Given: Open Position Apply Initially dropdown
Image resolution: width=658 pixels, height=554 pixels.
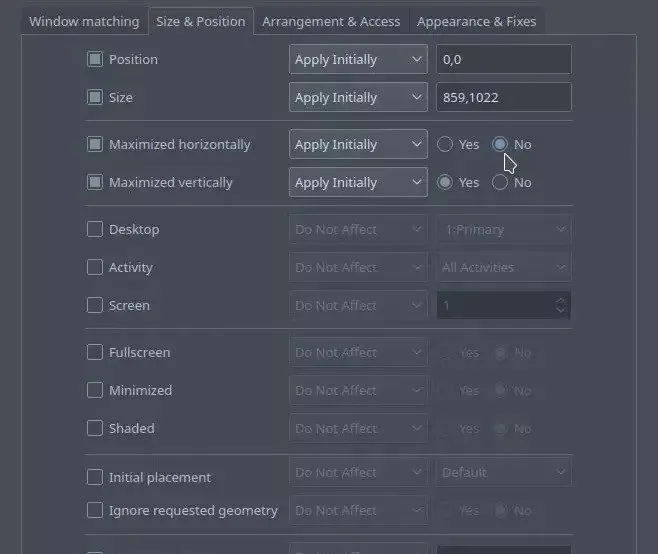Looking at the screenshot, I should coord(358,59).
